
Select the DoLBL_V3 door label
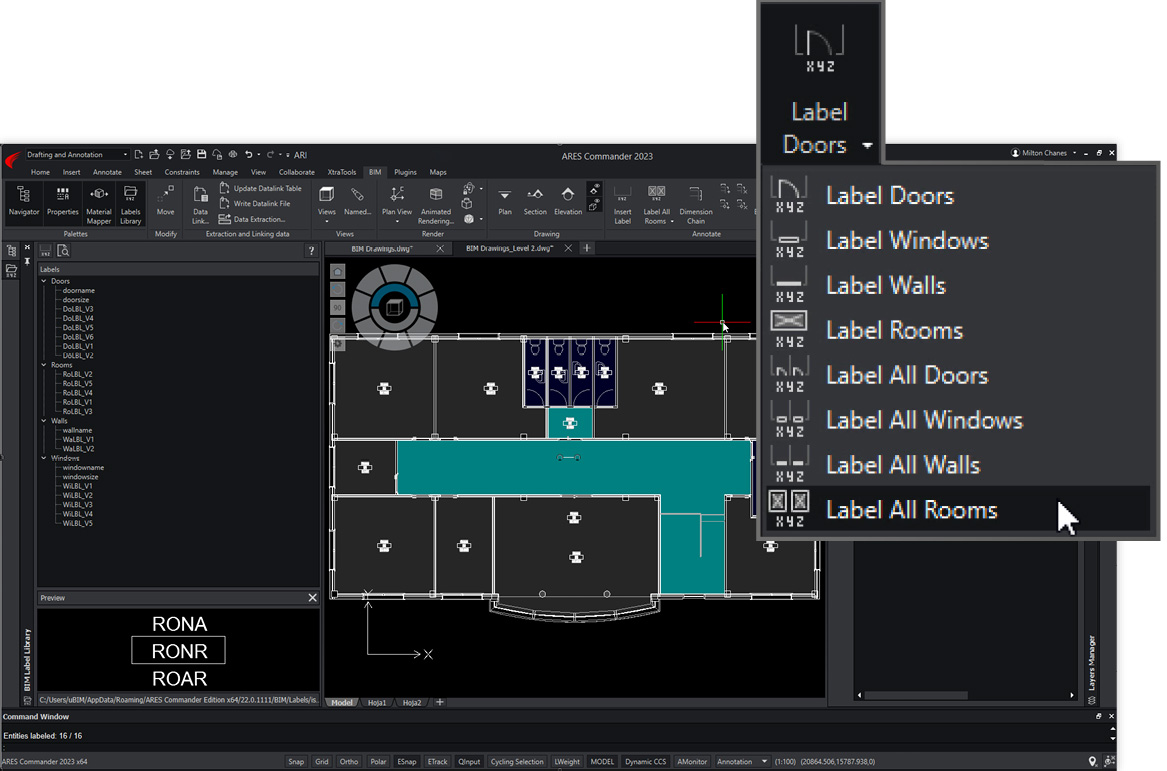click(x=78, y=309)
